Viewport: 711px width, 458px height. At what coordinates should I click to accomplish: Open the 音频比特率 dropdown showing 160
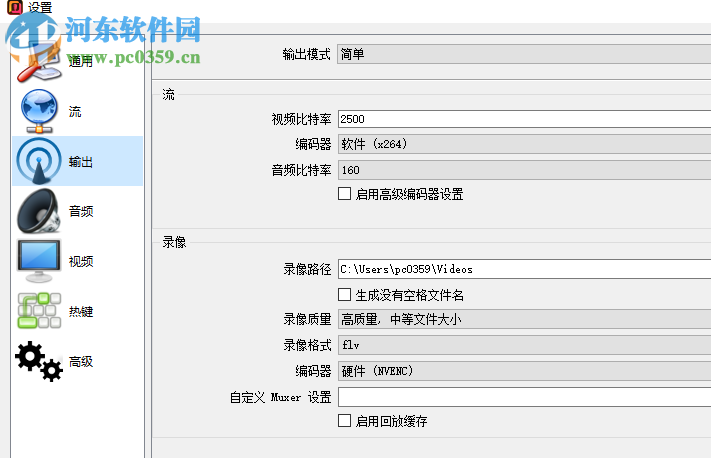[x=525, y=170]
